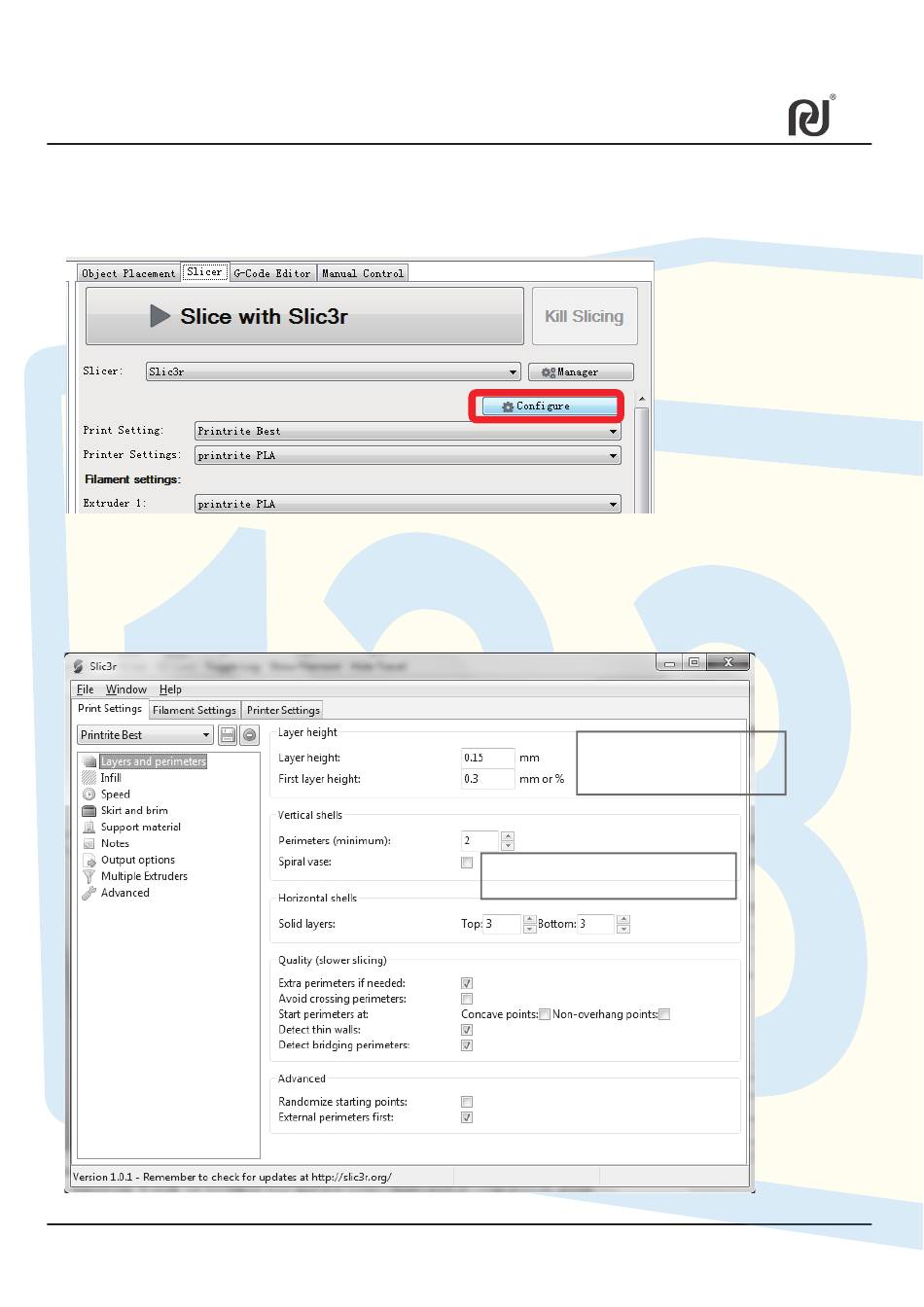Select the Slicer tab
Viewport: 924px width, 1307px height.
coord(204,272)
